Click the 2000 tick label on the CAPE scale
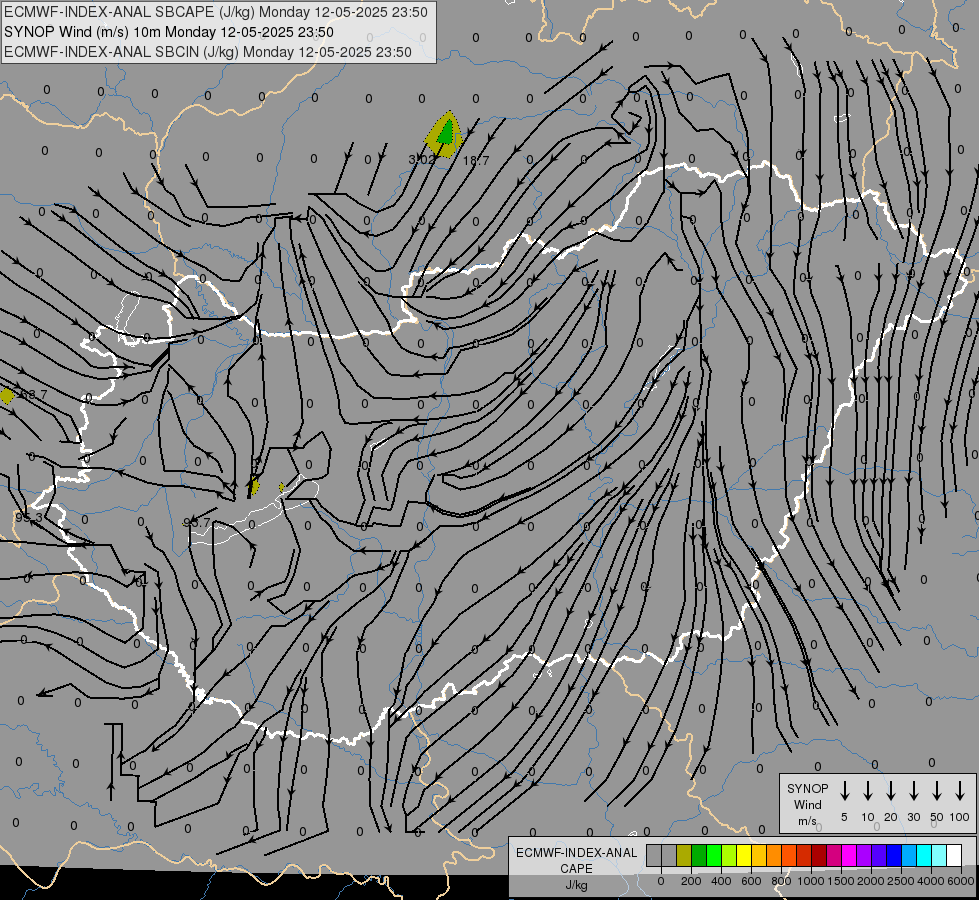979x900 pixels. coord(870,881)
